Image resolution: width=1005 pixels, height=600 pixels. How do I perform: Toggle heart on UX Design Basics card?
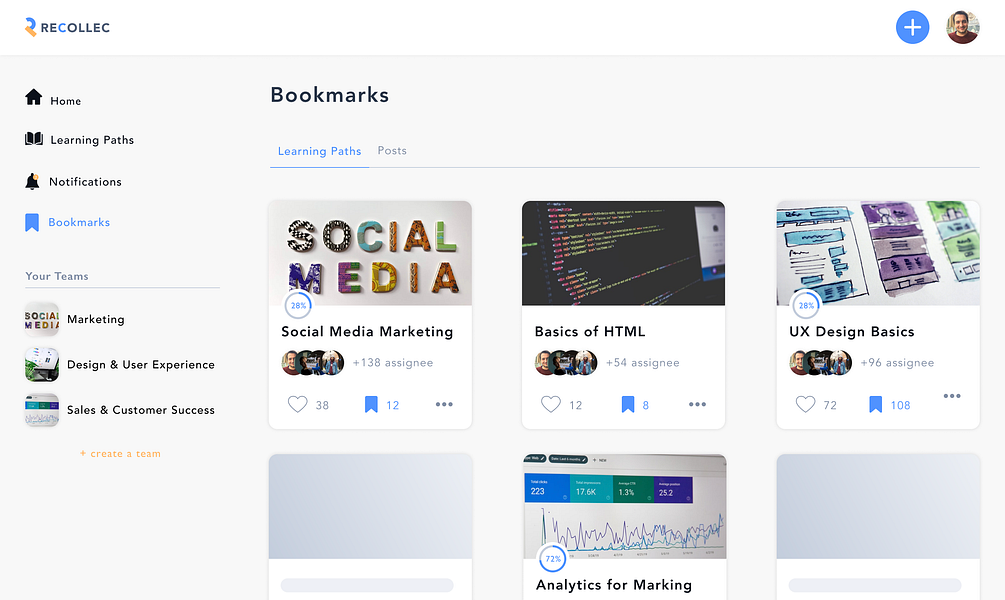click(805, 404)
